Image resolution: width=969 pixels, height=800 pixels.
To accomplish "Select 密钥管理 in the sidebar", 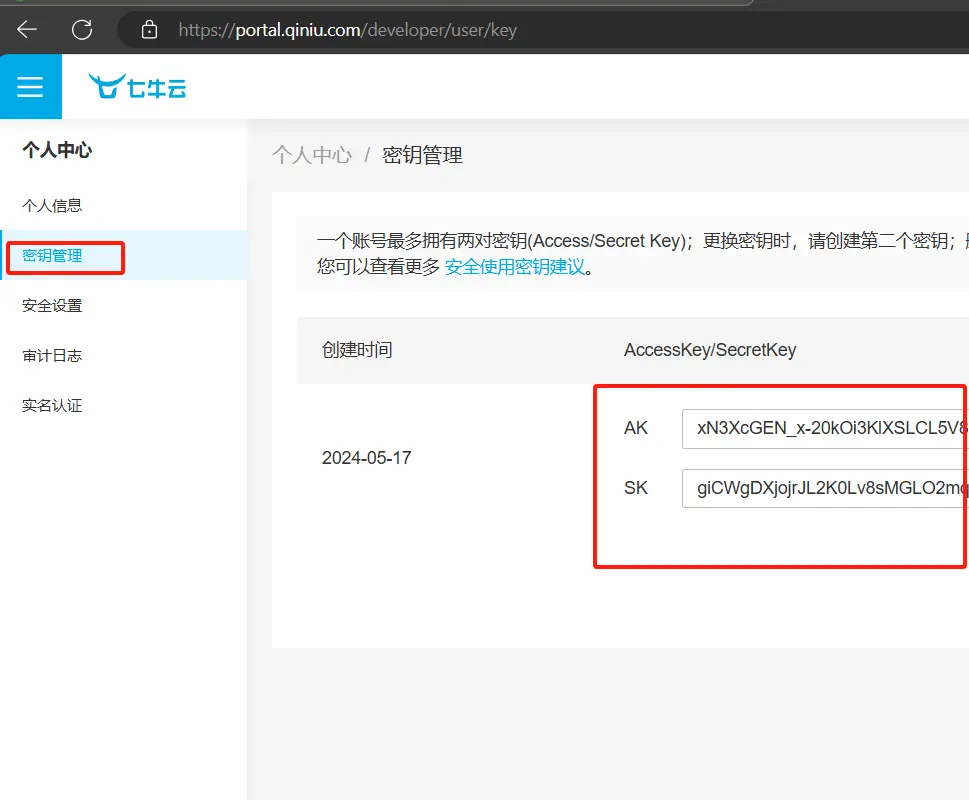I will coord(52,256).
